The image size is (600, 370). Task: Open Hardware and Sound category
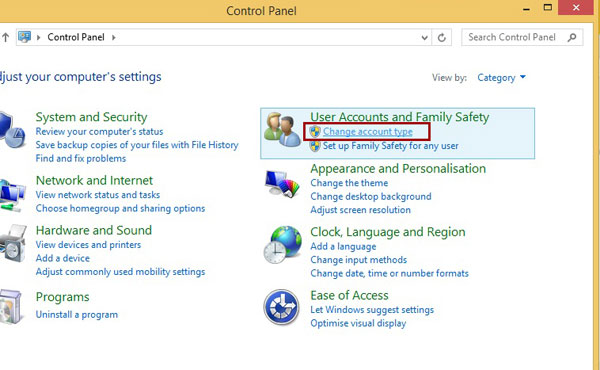click(x=94, y=230)
